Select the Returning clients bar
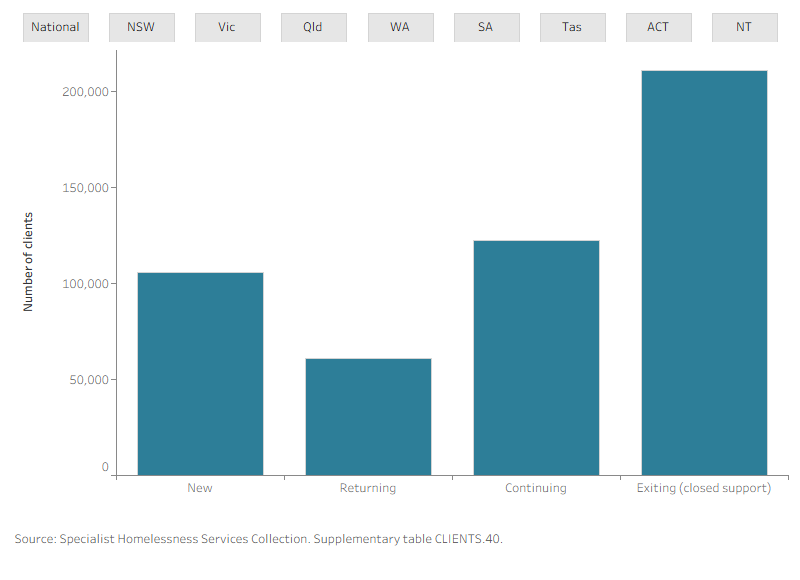The width and height of the screenshot is (800, 580). tap(368, 417)
